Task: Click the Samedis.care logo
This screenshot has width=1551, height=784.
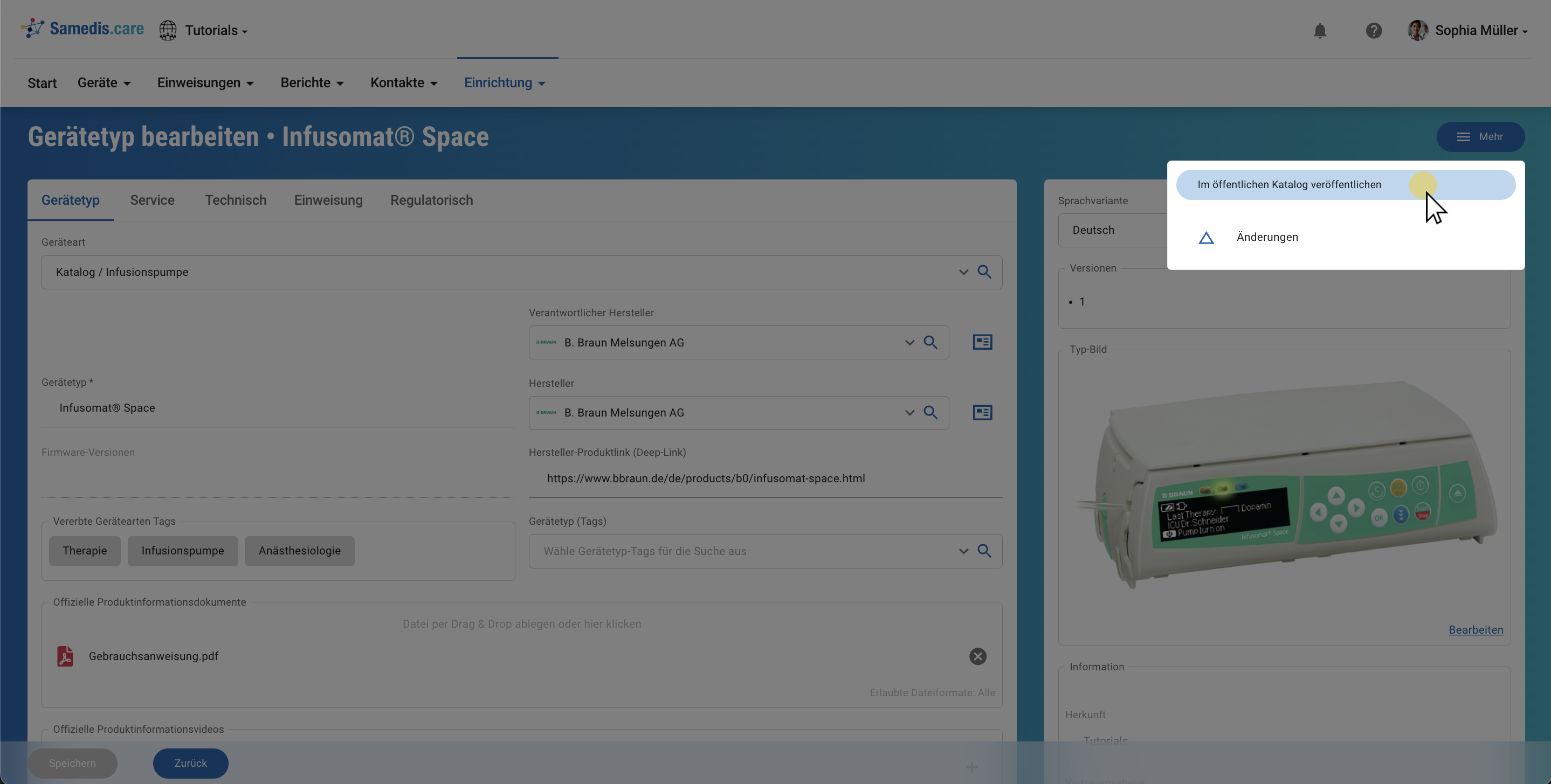Action: click(82, 29)
